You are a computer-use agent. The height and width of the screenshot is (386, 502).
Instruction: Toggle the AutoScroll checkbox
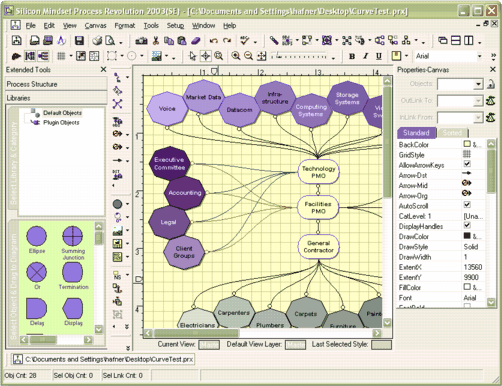coord(467,205)
